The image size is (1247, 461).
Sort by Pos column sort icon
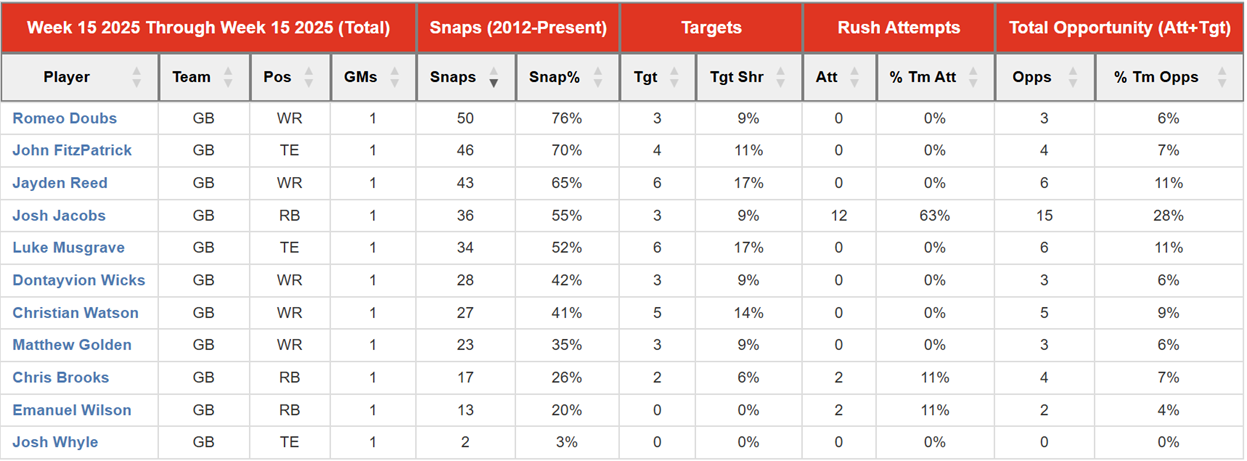[x=311, y=77]
